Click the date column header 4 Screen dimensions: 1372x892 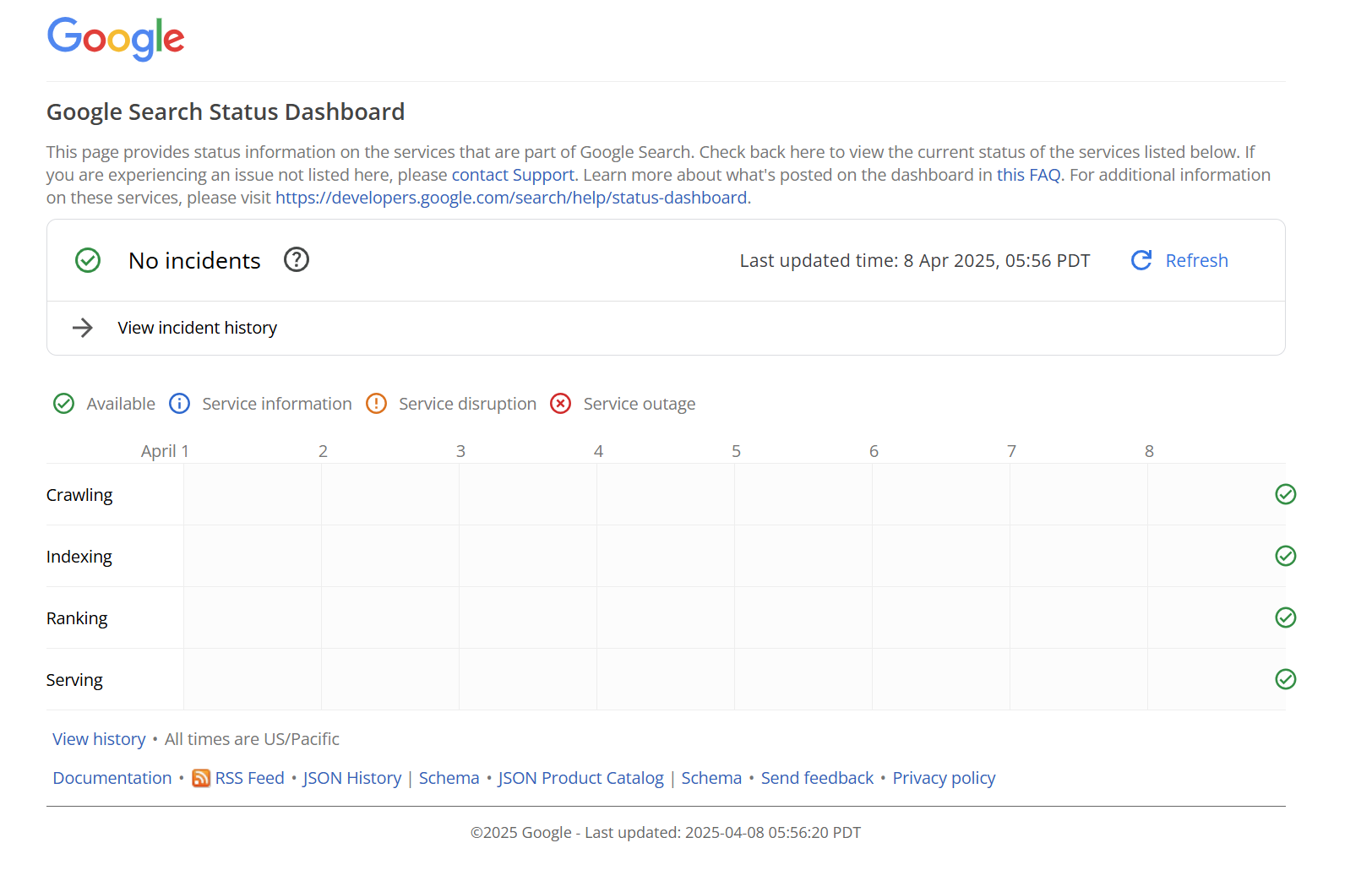point(598,451)
